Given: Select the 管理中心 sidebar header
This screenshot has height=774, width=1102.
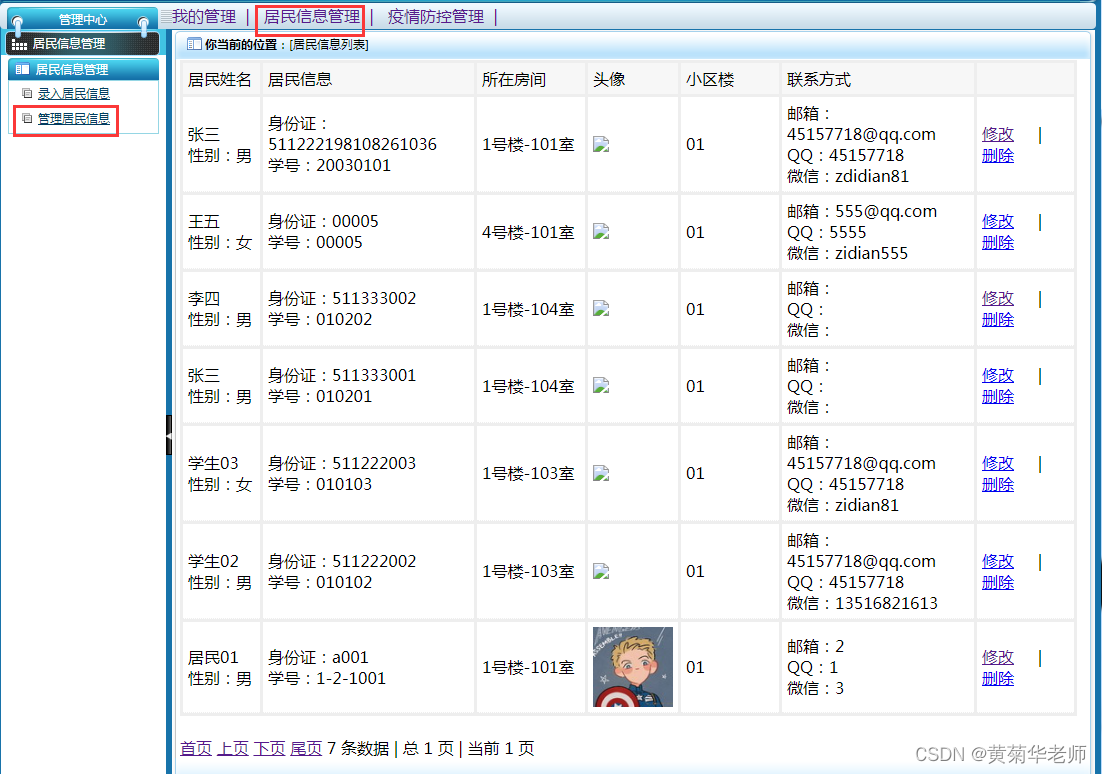Looking at the screenshot, I should 83,20.
